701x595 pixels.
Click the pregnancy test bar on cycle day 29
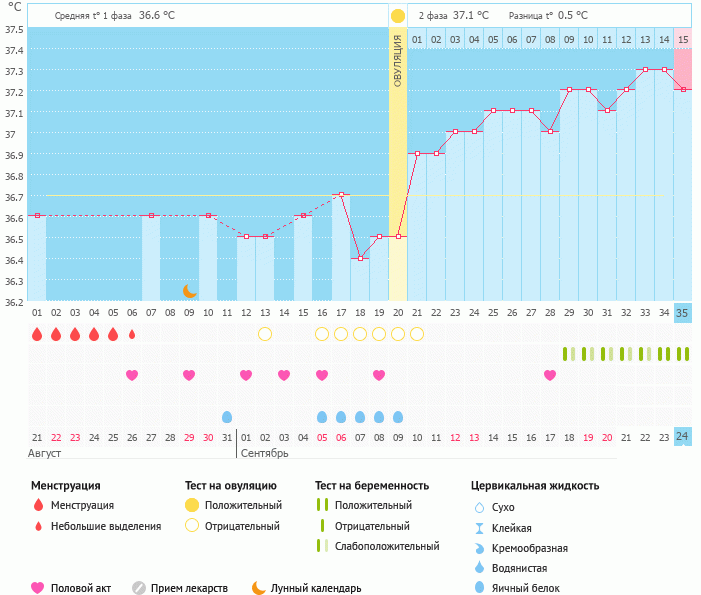click(569, 354)
